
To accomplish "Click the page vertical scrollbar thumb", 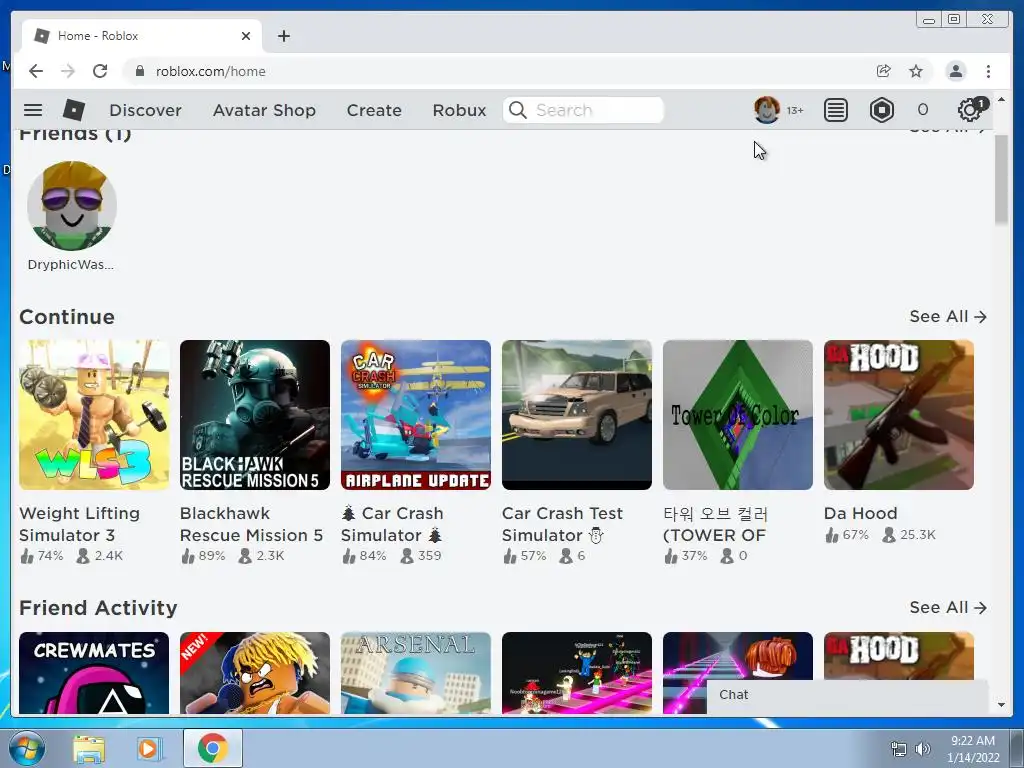I will [1001, 180].
